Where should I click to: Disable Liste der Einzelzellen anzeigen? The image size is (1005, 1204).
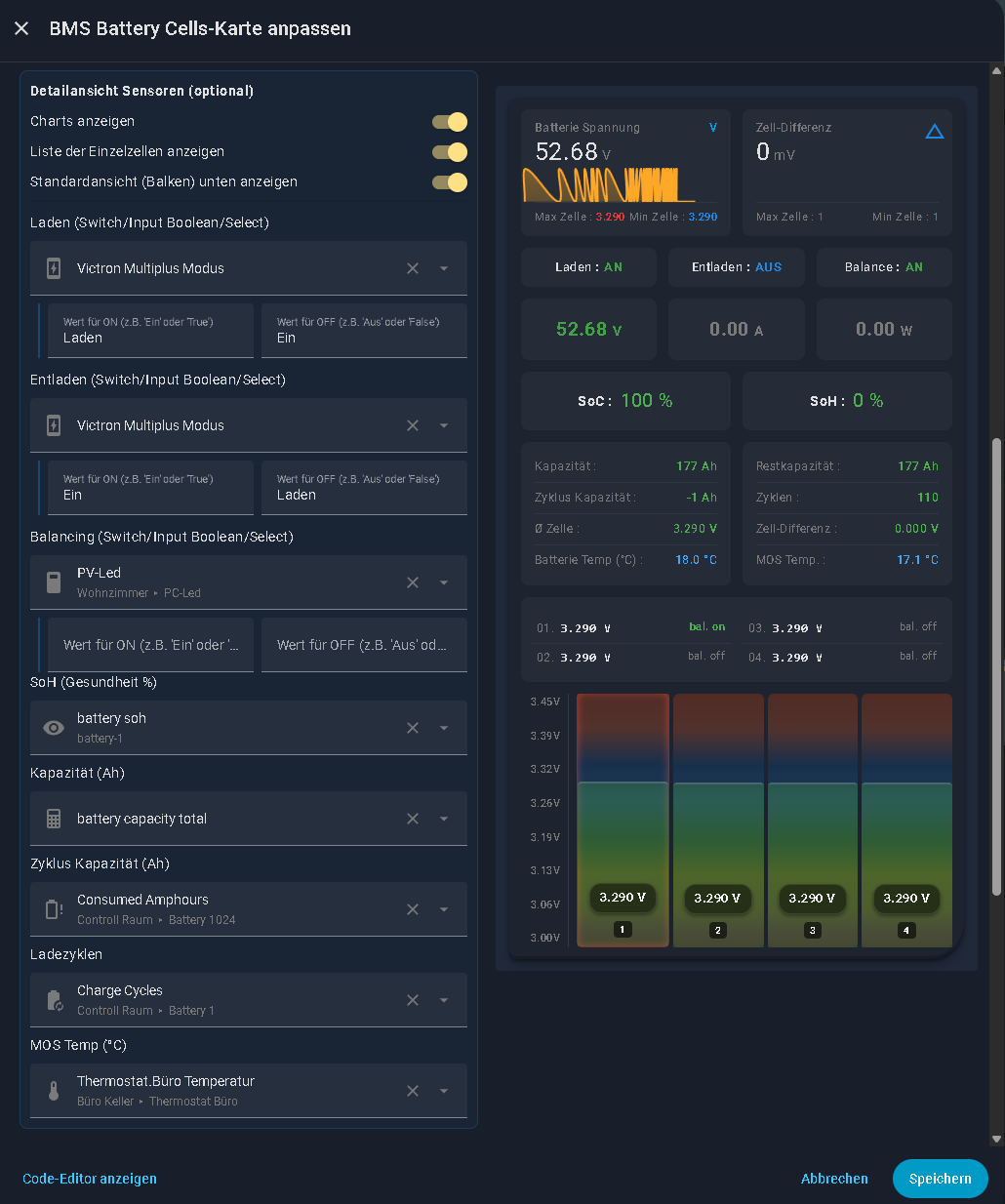click(450, 152)
